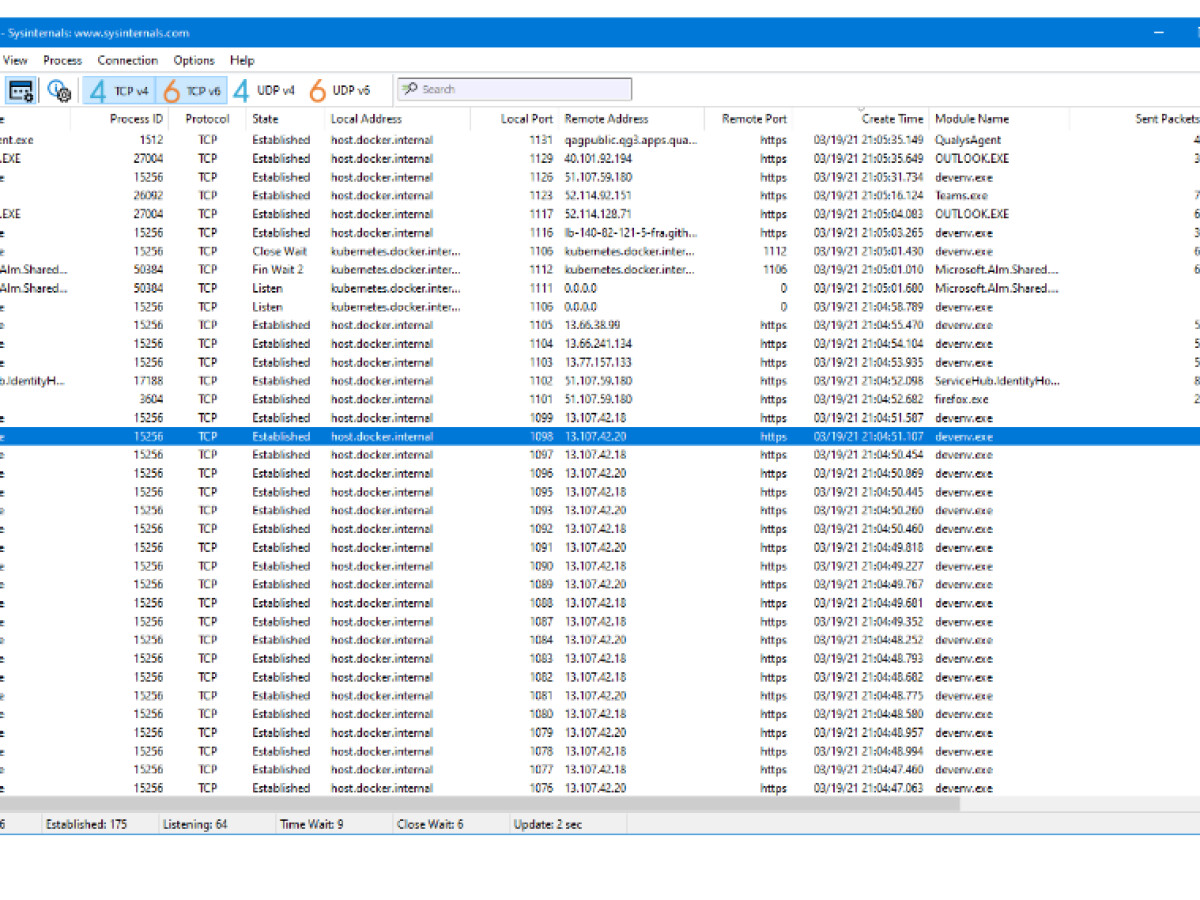Viewport: 1200px width, 900px height.
Task: Open the Connection menu
Action: tap(127, 60)
